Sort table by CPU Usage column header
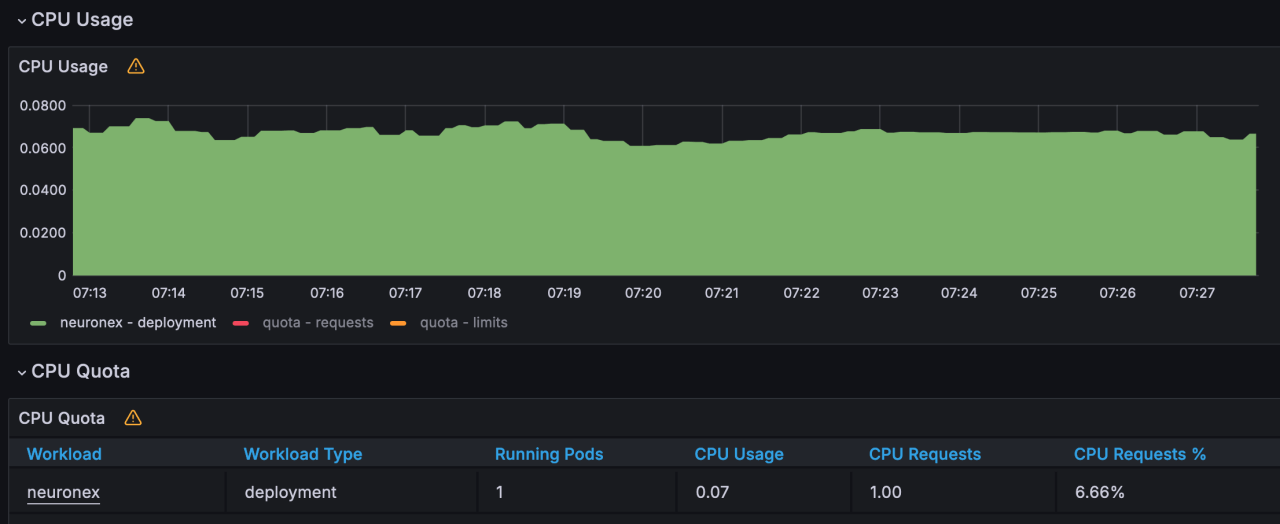This screenshot has width=1280, height=524. pos(739,454)
